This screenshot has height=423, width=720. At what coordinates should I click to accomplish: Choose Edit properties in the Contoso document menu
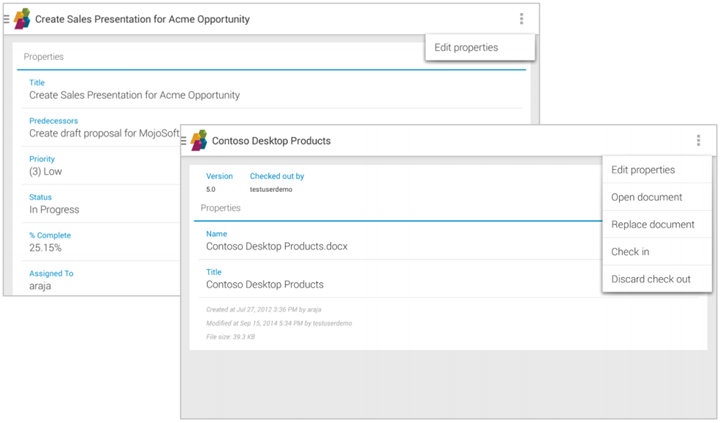tap(643, 170)
